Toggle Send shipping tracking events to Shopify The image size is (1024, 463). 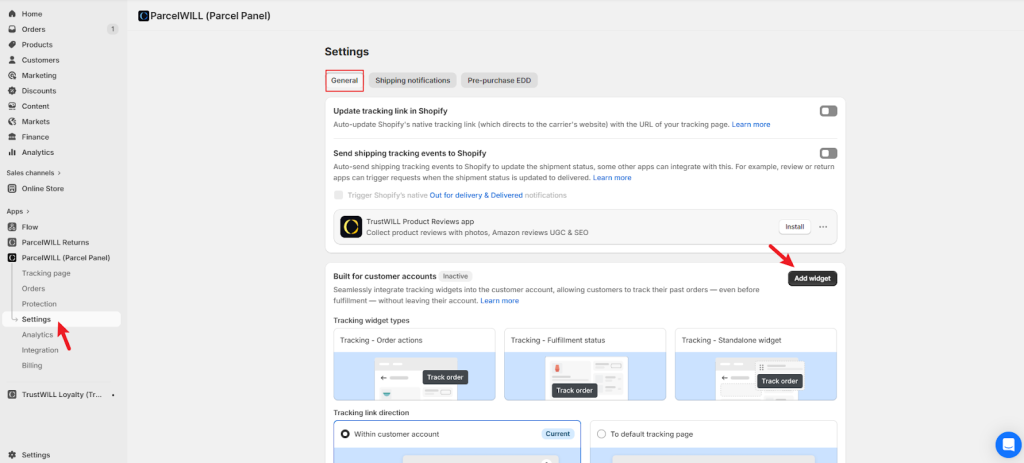pos(828,153)
